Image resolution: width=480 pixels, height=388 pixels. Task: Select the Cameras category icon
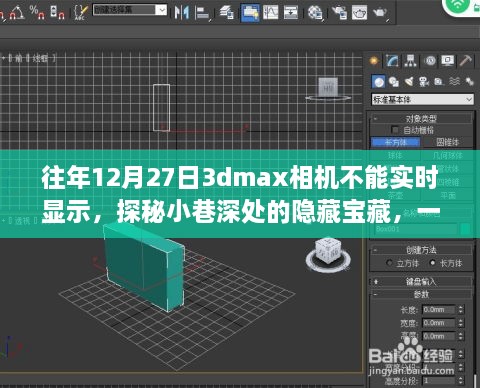point(424,81)
